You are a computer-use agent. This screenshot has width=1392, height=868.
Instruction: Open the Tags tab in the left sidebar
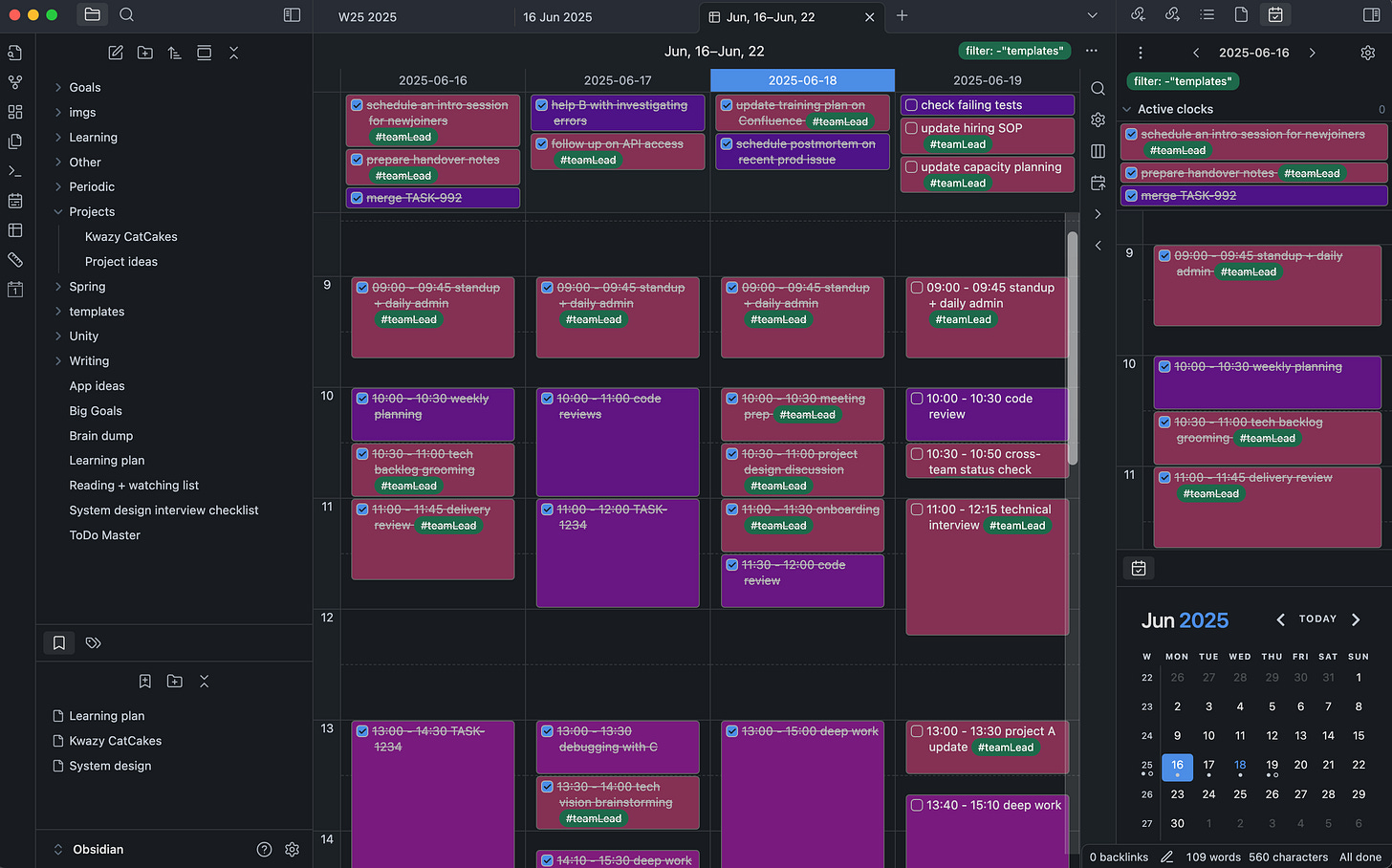93,643
